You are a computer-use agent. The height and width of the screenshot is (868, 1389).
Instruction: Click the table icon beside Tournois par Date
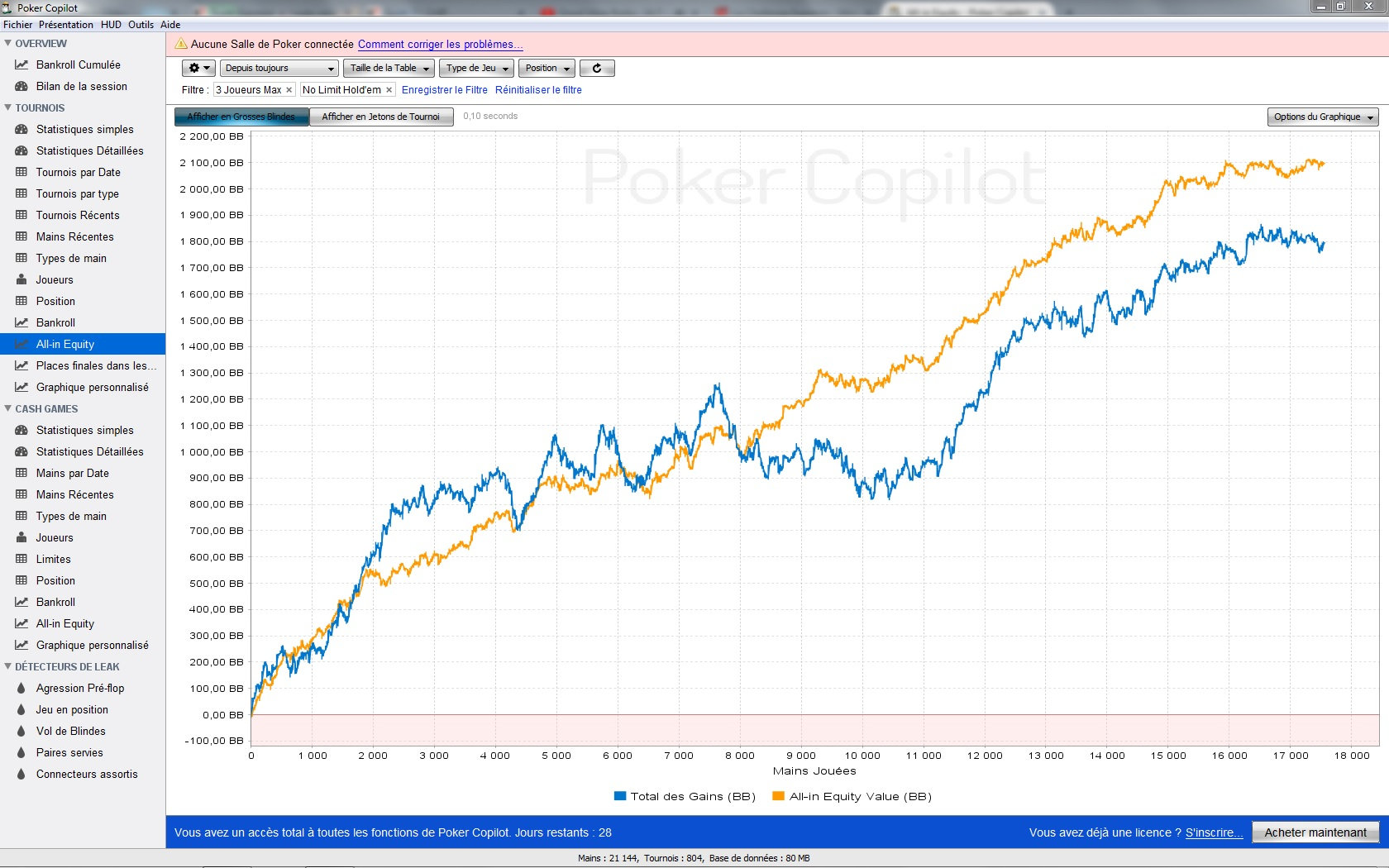(21, 172)
